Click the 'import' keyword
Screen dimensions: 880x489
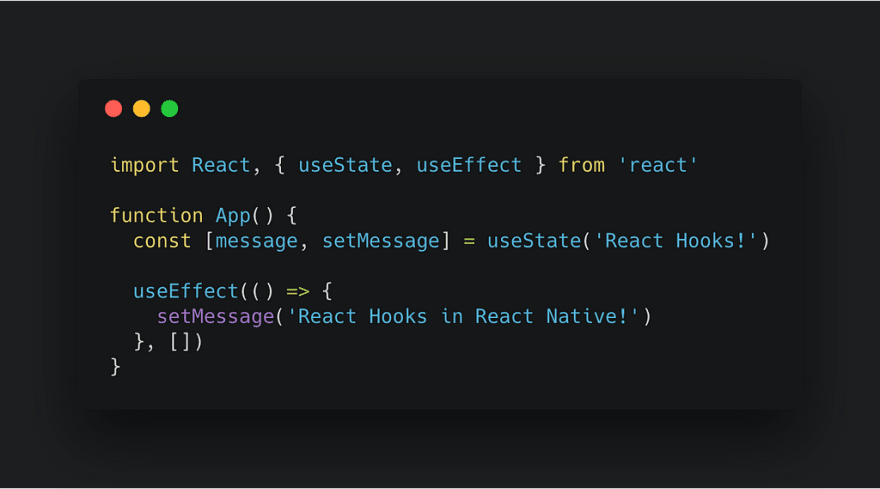[145, 166]
